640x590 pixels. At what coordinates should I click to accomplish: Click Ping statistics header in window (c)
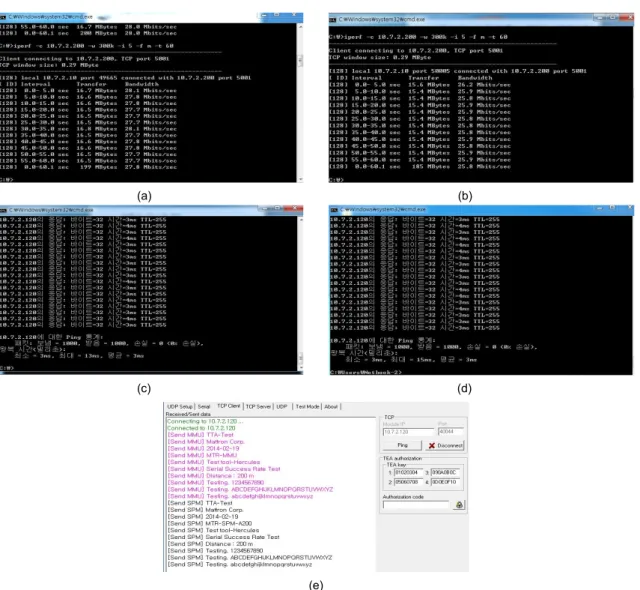pyautogui.click(x=51, y=337)
